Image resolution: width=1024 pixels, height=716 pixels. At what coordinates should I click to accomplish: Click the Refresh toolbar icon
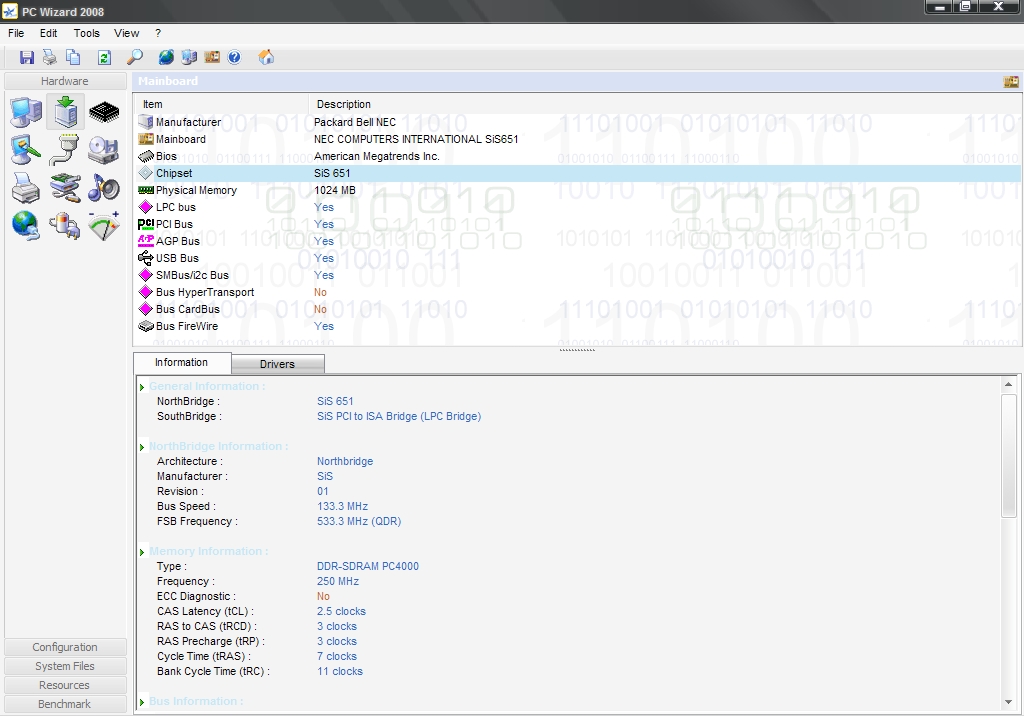(x=104, y=57)
